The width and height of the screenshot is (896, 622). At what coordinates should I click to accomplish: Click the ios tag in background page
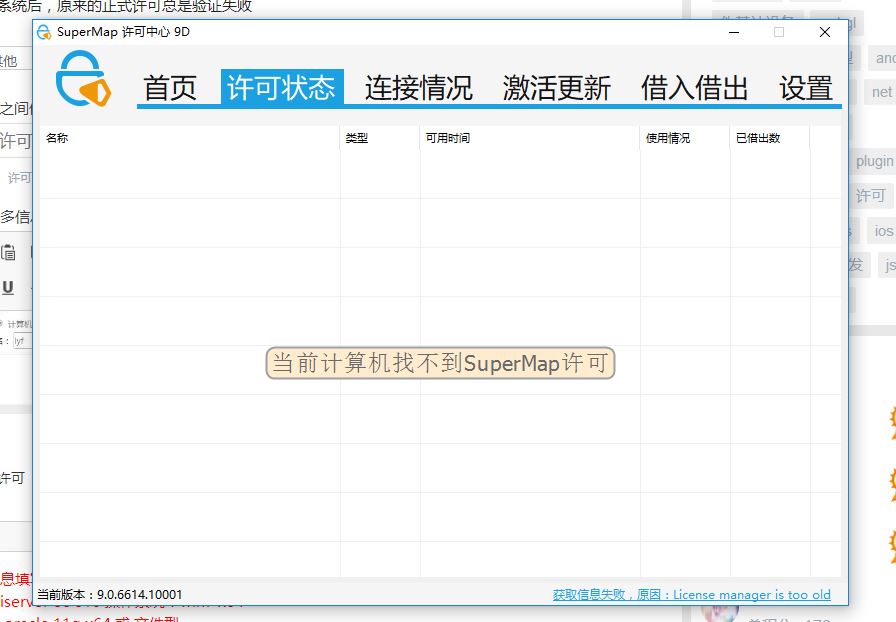[x=883, y=231]
